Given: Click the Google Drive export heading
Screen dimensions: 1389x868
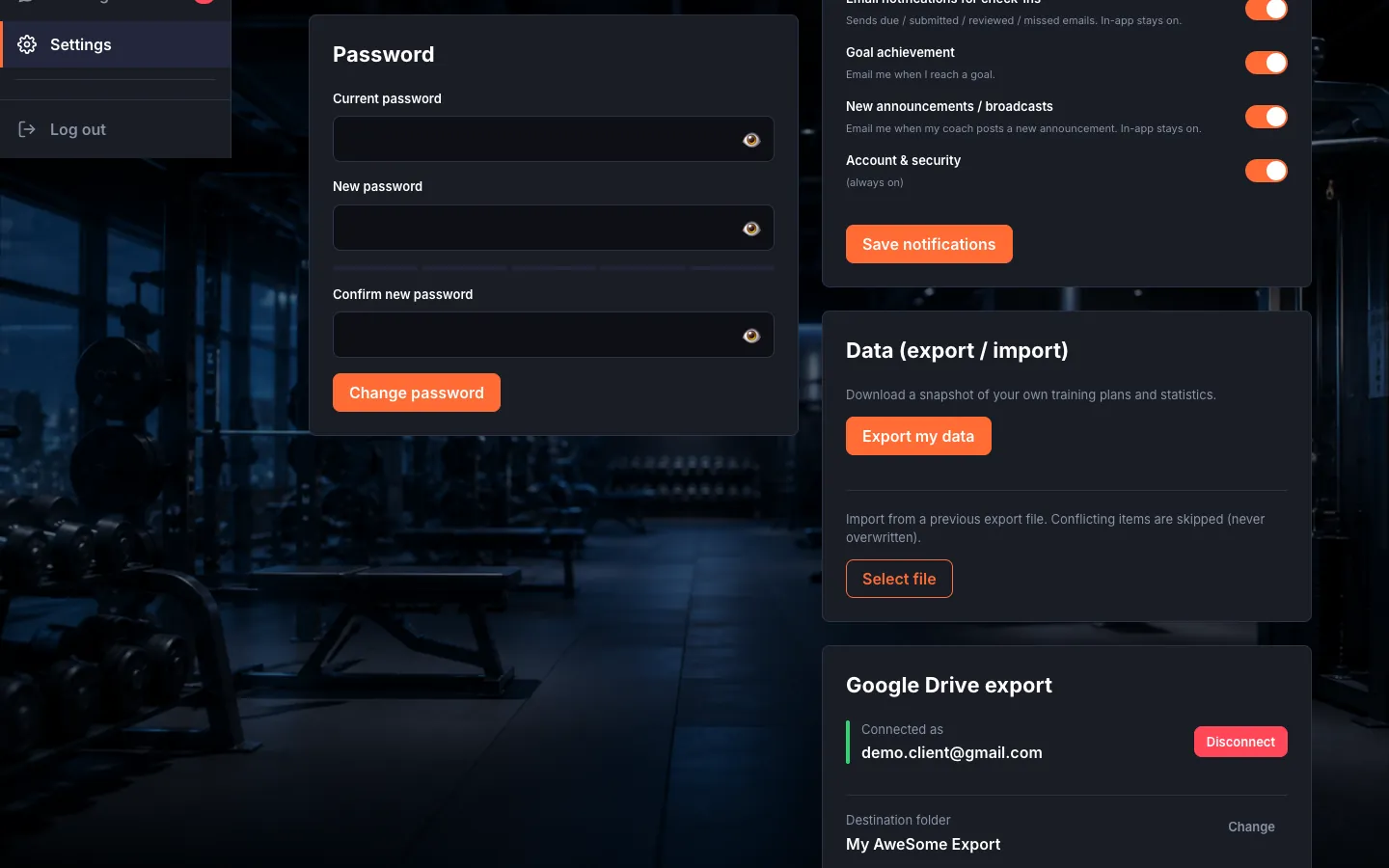Looking at the screenshot, I should tap(949, 685).
